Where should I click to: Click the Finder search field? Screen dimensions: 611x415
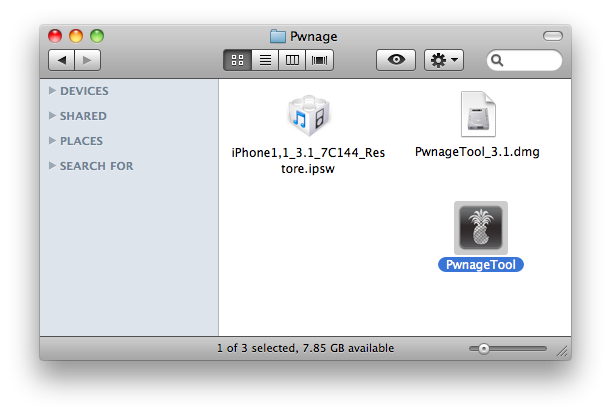tap(524, 60)
